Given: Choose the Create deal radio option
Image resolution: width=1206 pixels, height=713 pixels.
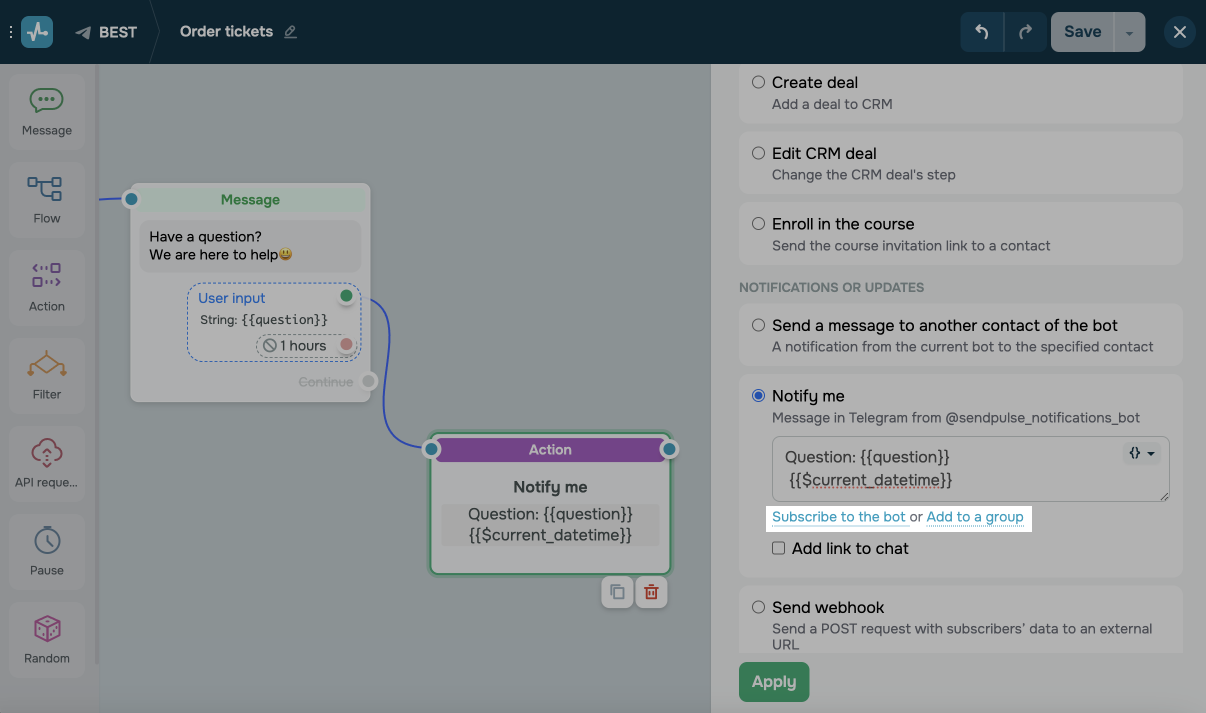Looking at the screenshot, I should [758, 82].
